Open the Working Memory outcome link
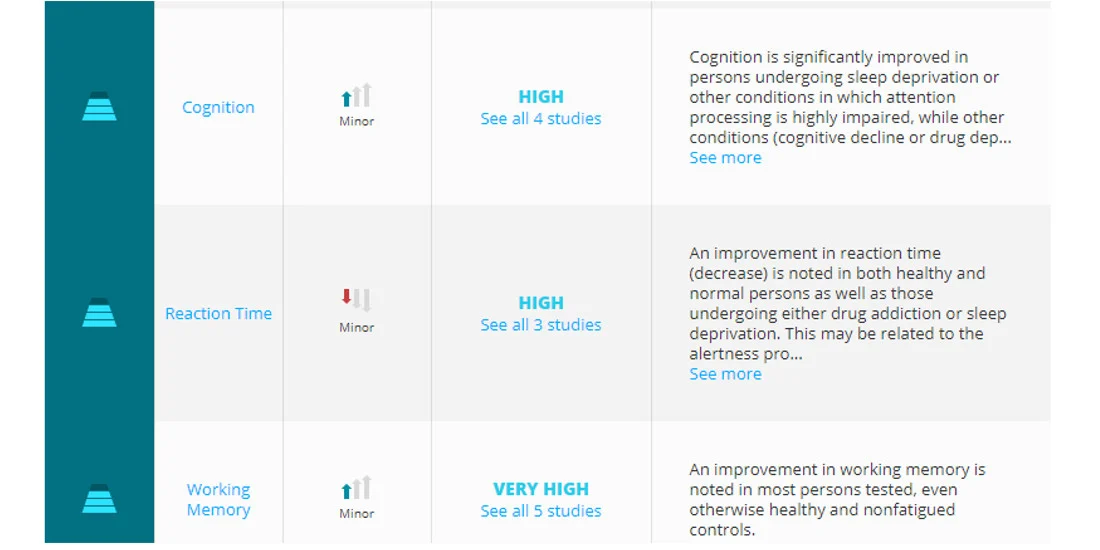 tap(218, 499)
